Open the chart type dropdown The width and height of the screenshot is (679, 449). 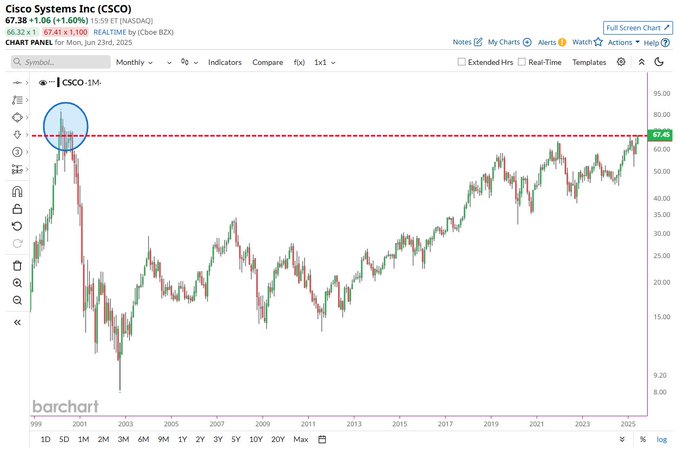189,62
